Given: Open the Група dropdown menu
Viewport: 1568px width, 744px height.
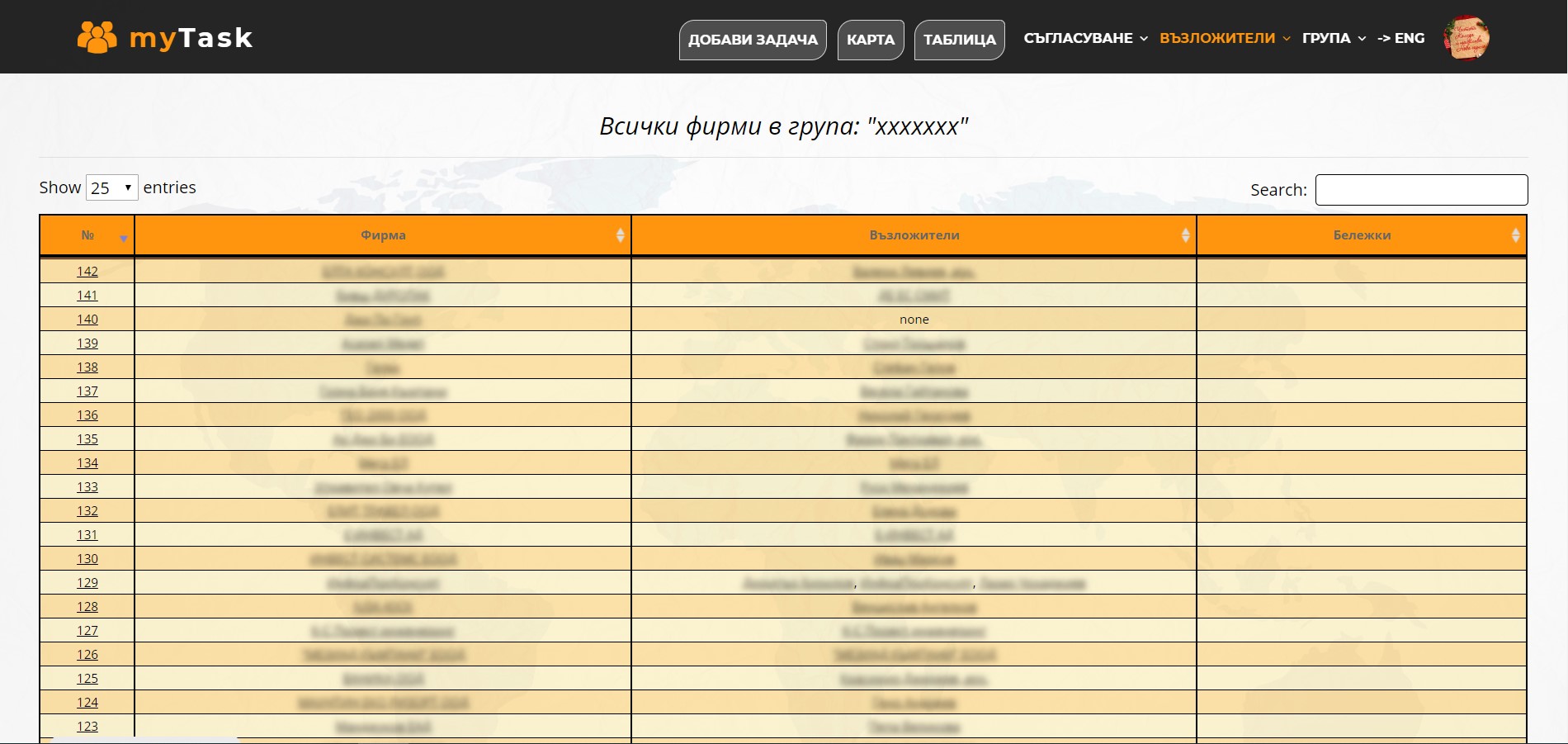Looking at the screenshot, I should click(1334, 38).
